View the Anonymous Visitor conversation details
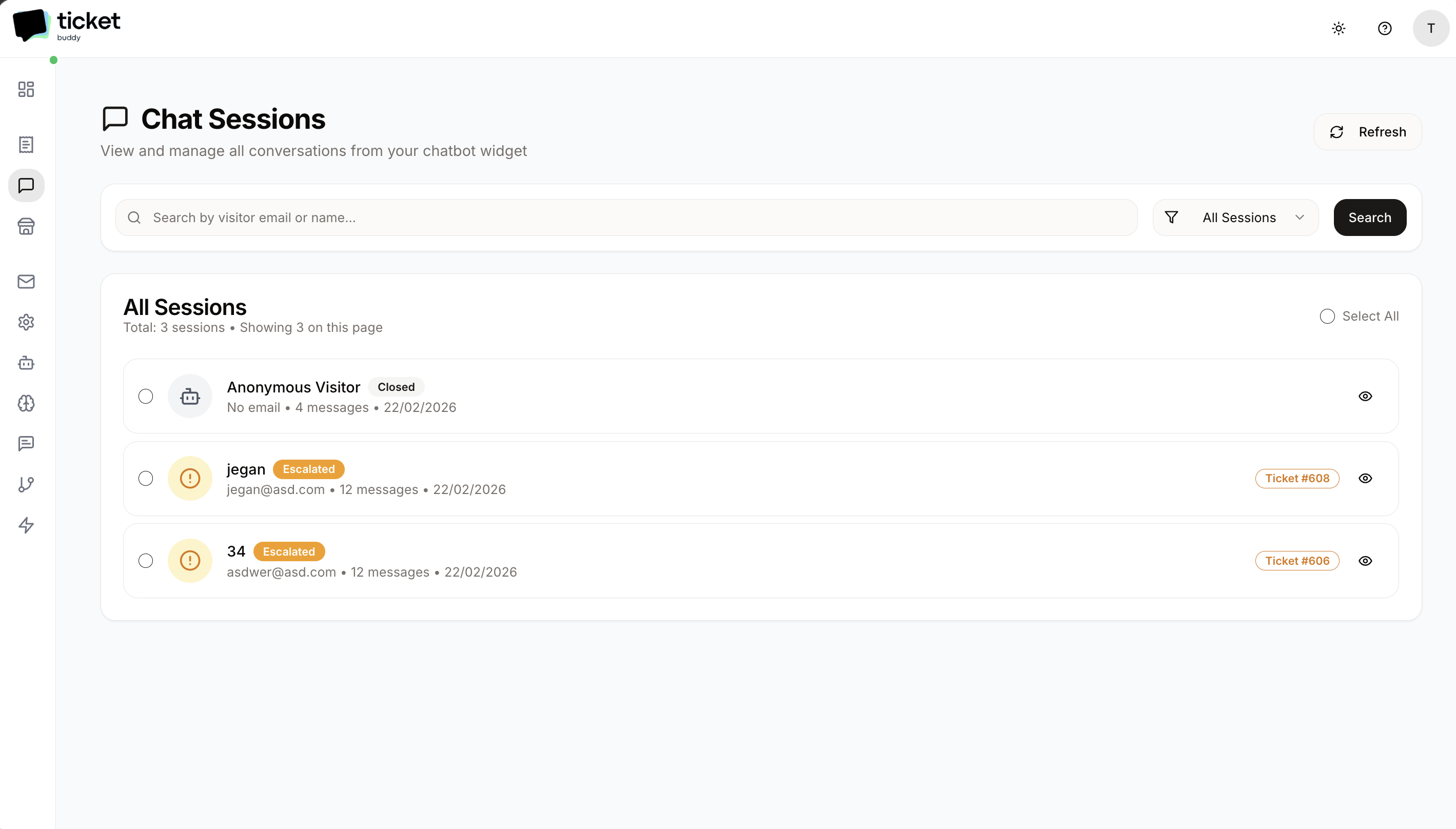Image resolution: width=1456 pixels, height=829 pixels. click(1366, 396)
